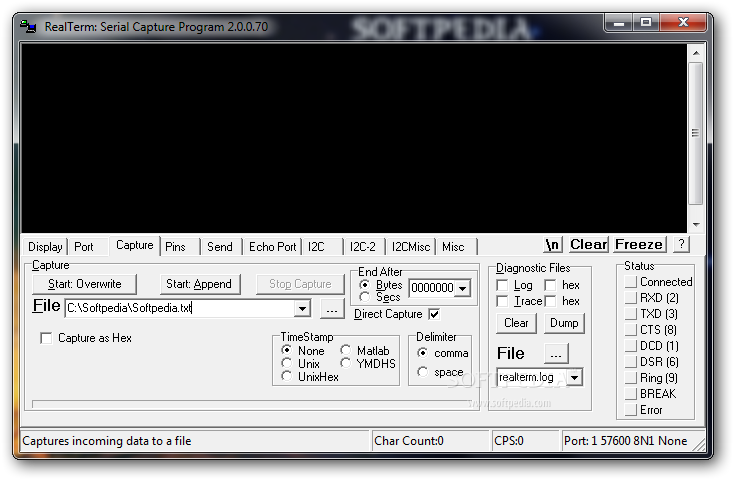The height and width of the screenshot is (480, 734).
Task: Open the realterm.log dropdown
Action: click(574, 377)
